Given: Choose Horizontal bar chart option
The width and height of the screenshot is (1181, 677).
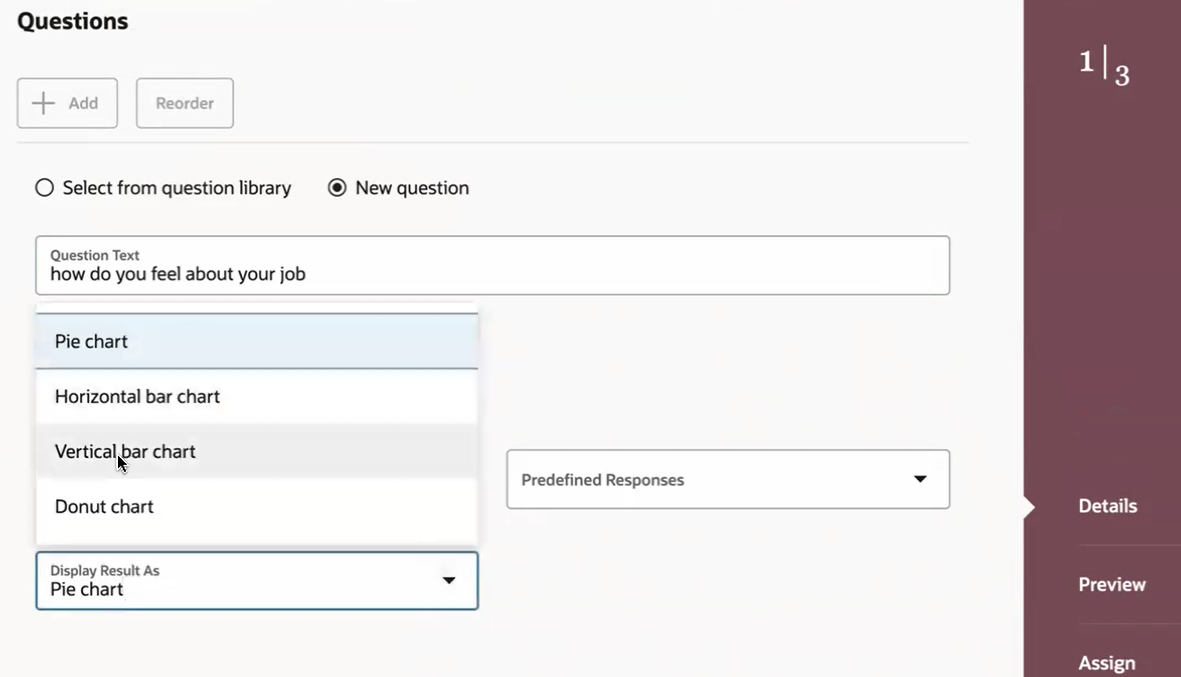Looking at the screenshot, I should click(257, 396).
